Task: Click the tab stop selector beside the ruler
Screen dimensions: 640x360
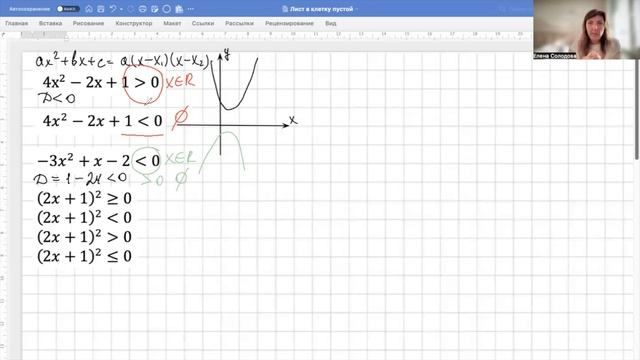Action: tap(4, 36)
